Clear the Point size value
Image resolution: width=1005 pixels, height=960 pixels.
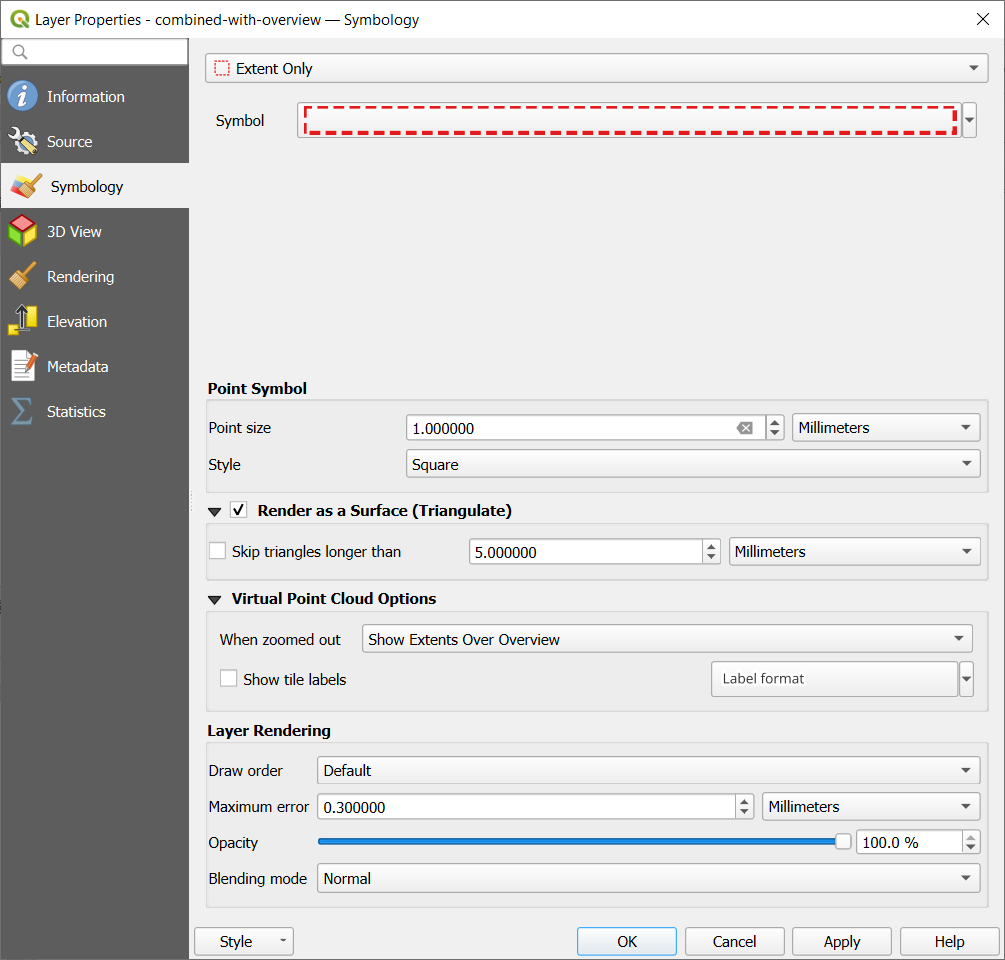click(x=744, y=428)
